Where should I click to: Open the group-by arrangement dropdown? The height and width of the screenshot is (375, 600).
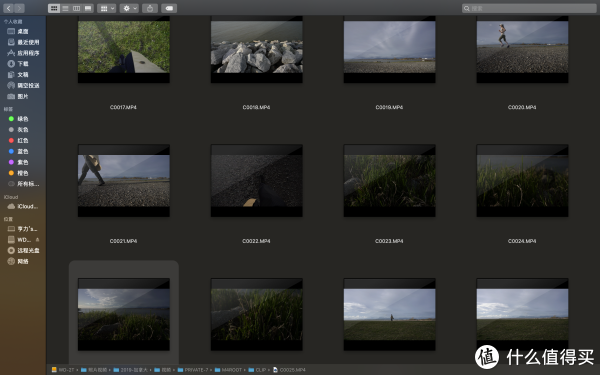[106, 8]
